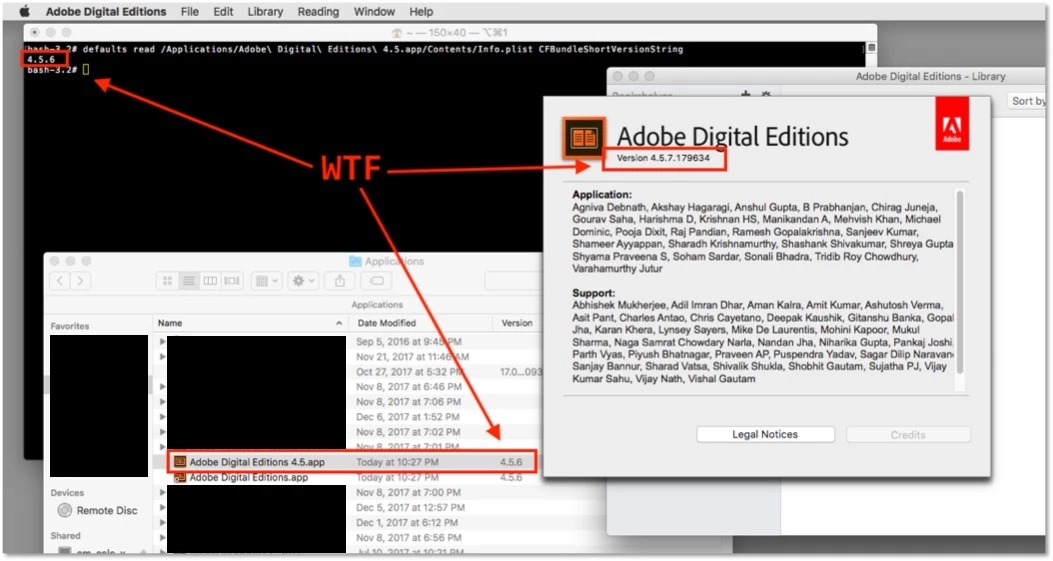Open the File menu
This screenshot has height=561, width=1053.
pyautogui.click(x=189, y=11)
